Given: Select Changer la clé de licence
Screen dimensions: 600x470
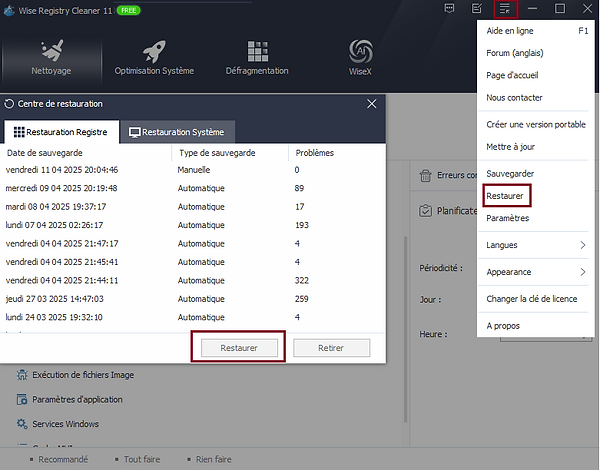Looking at the screenshot, I should [x=535, y=299].
